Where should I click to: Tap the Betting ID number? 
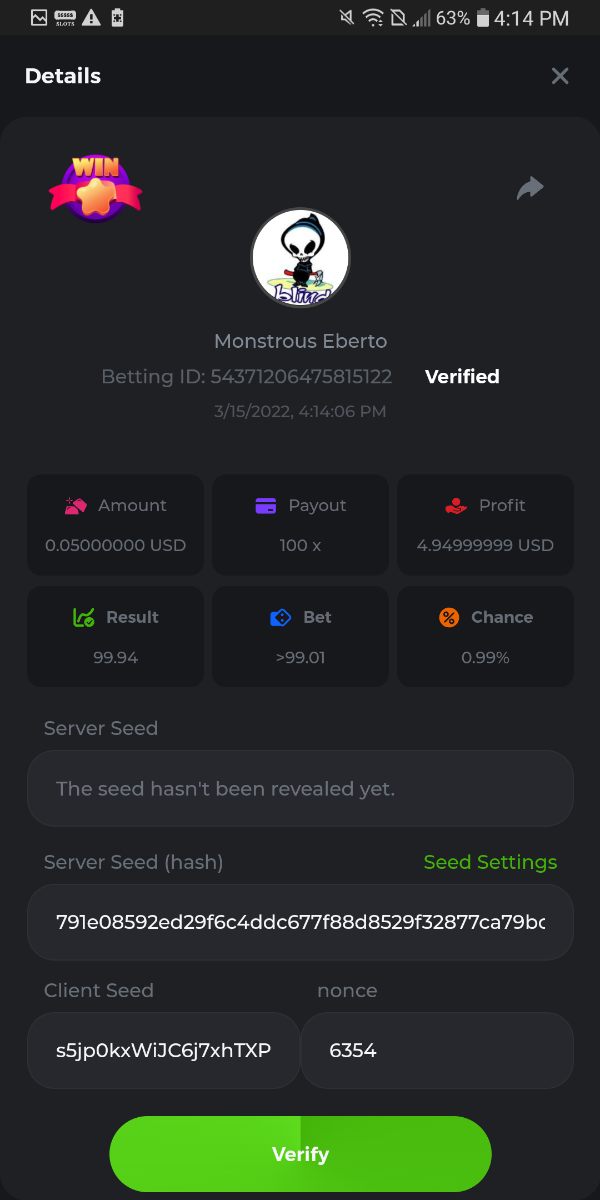tap(301, 377)
